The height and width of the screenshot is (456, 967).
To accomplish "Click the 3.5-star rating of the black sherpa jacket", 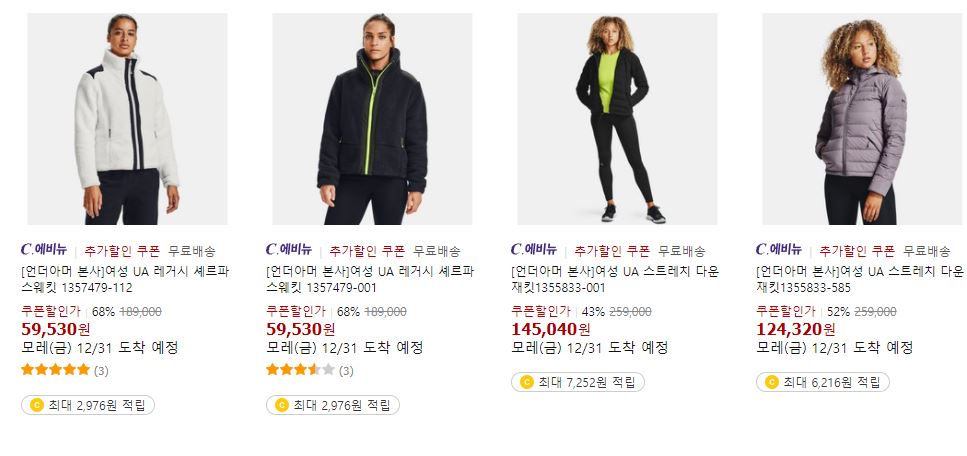I will pos(300,370).
